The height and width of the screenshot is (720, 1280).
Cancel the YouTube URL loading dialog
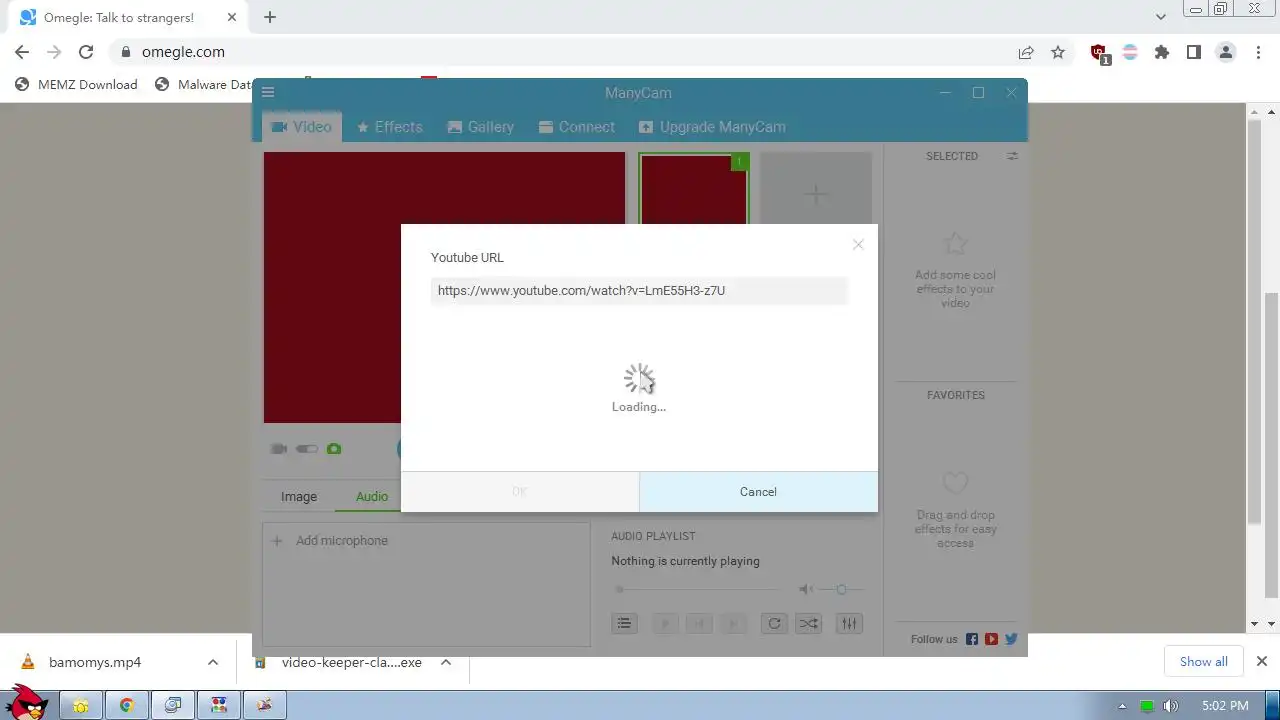tap(758, 491)
